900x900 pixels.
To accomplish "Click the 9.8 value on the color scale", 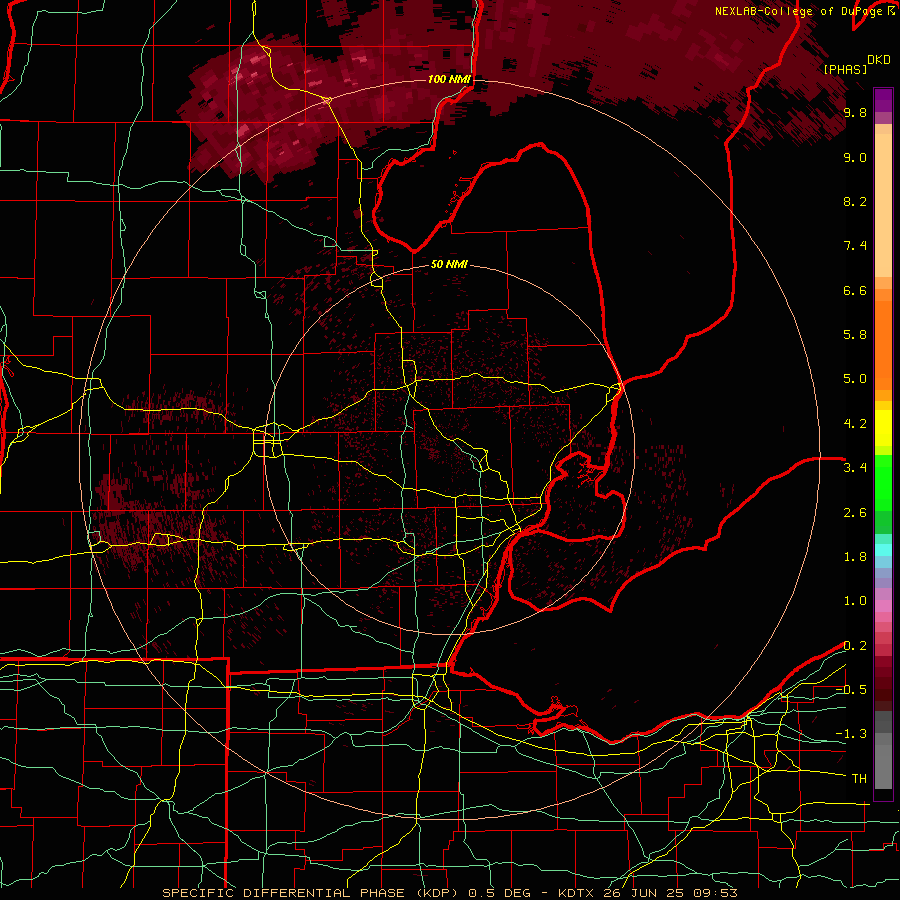I will pos(855,112).
